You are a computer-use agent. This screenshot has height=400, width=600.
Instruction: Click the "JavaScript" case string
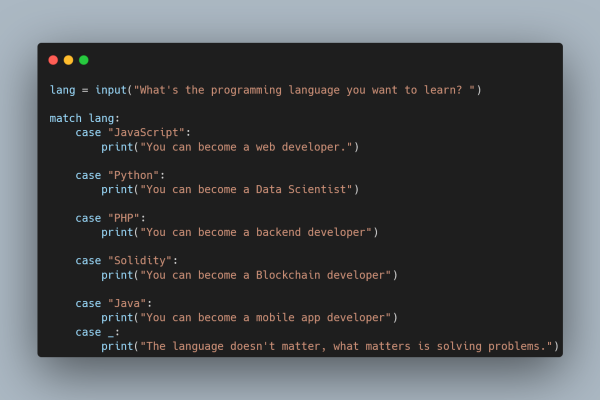pyautogui.click(x=146, y=132)
